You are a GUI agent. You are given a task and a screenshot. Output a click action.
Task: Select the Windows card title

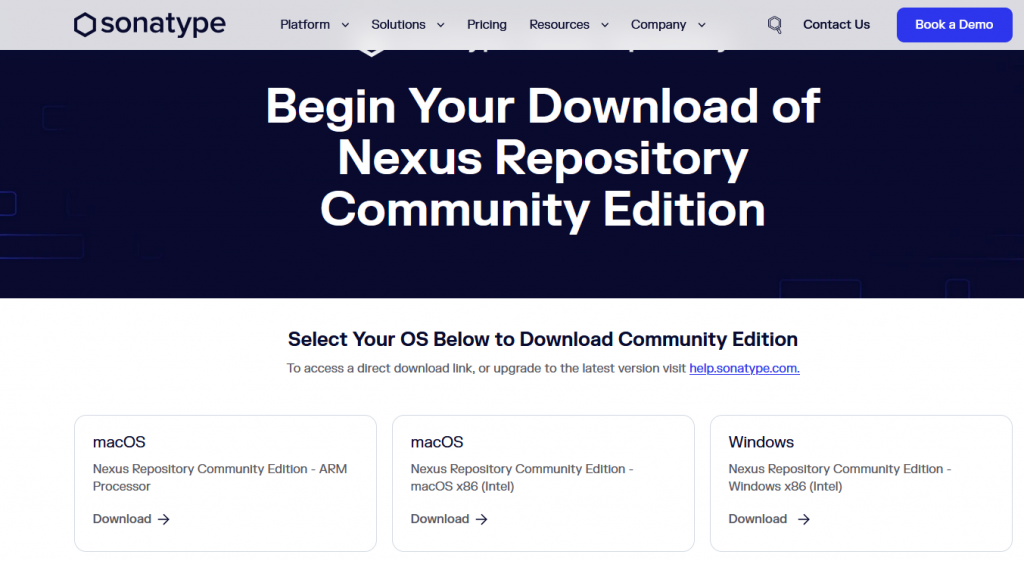761,442
